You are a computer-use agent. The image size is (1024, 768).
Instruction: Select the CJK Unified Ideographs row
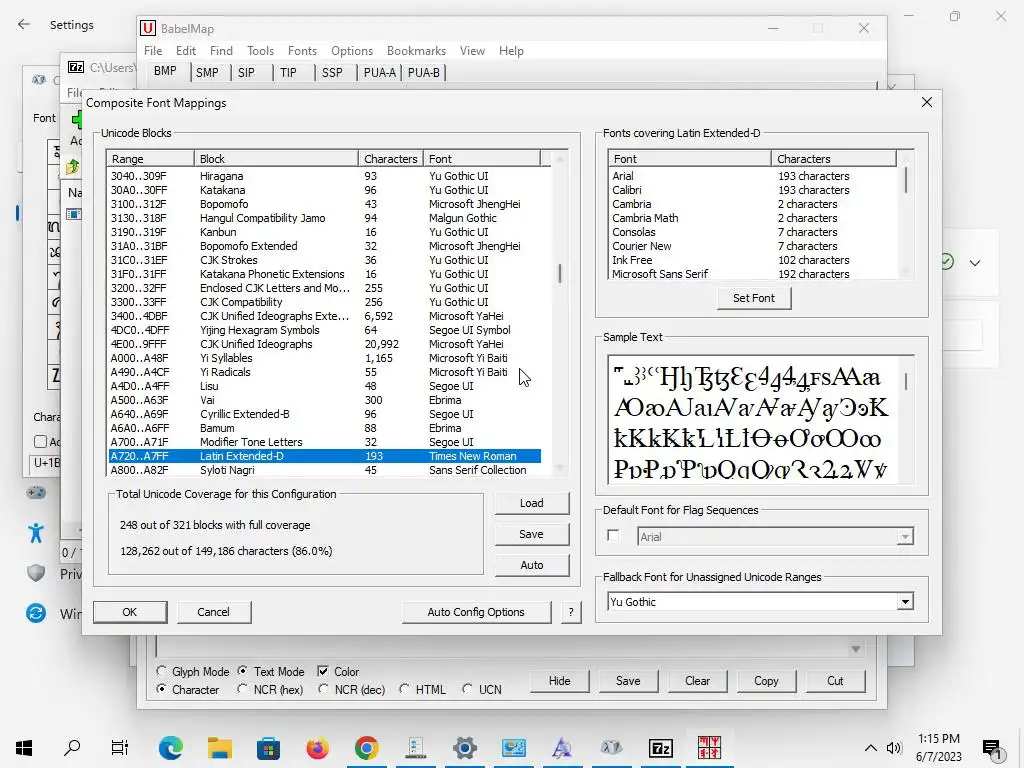(325, 344)
